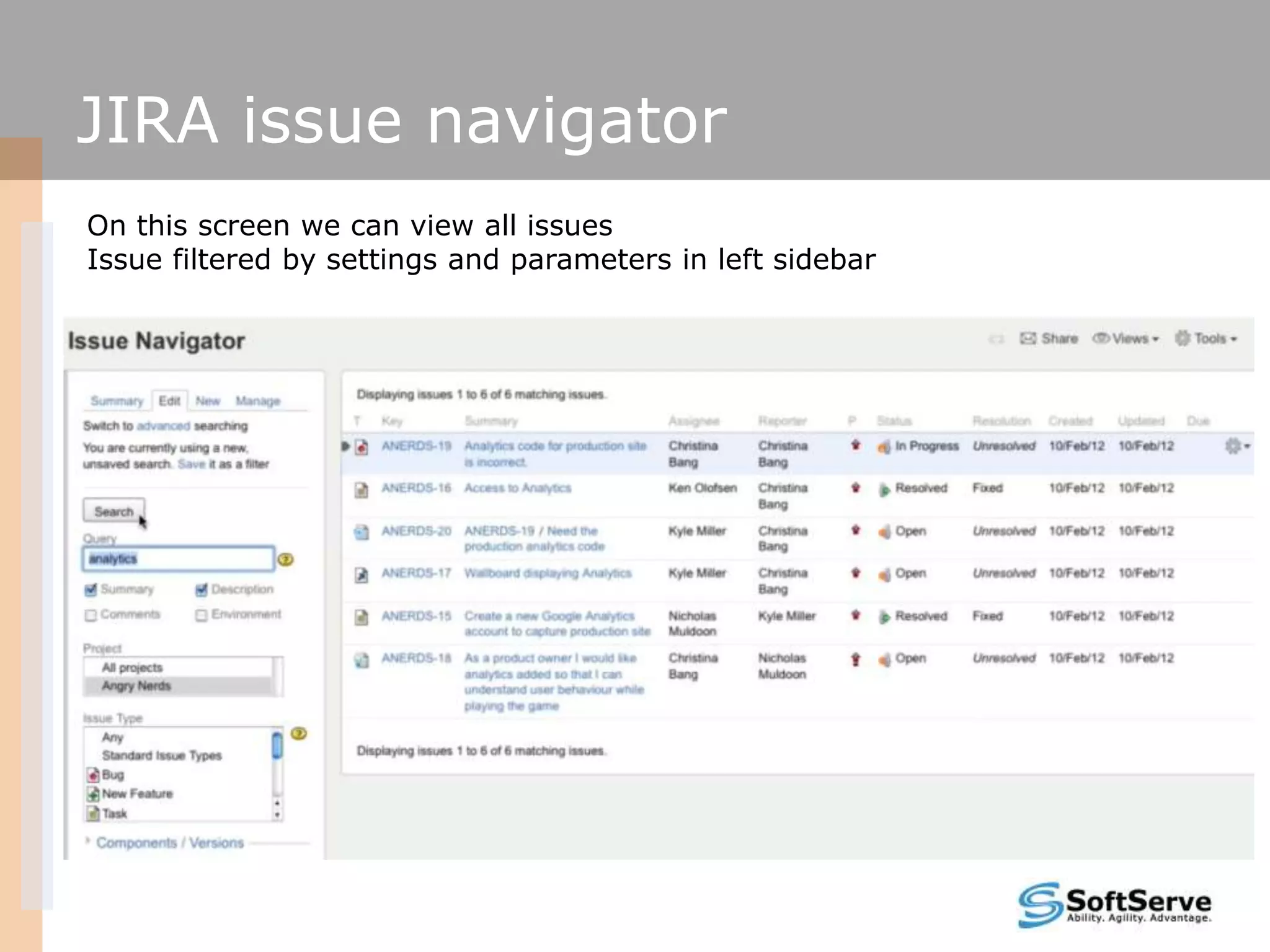Enable the Comments search checkbox
The height and width of the screenshot is (952, 1270).
click(x=91, y=615)
